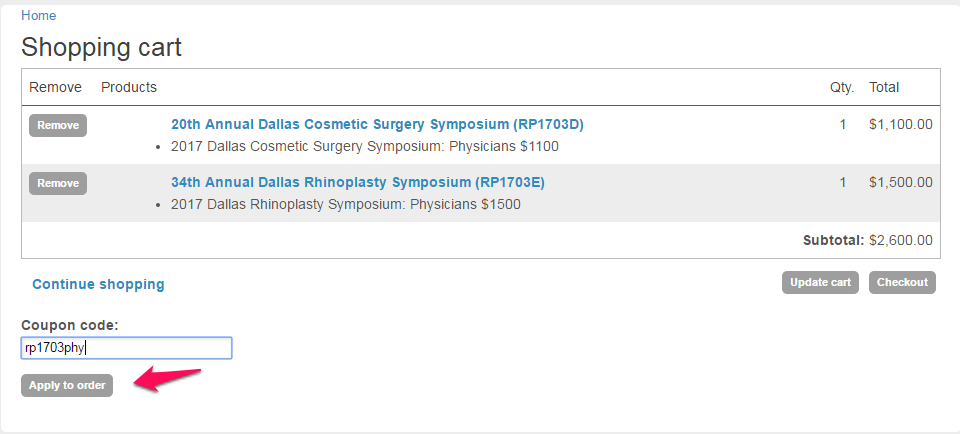Click the $1,100.00 line total
The width and height of the screenshot is (960, 434).
900,125
